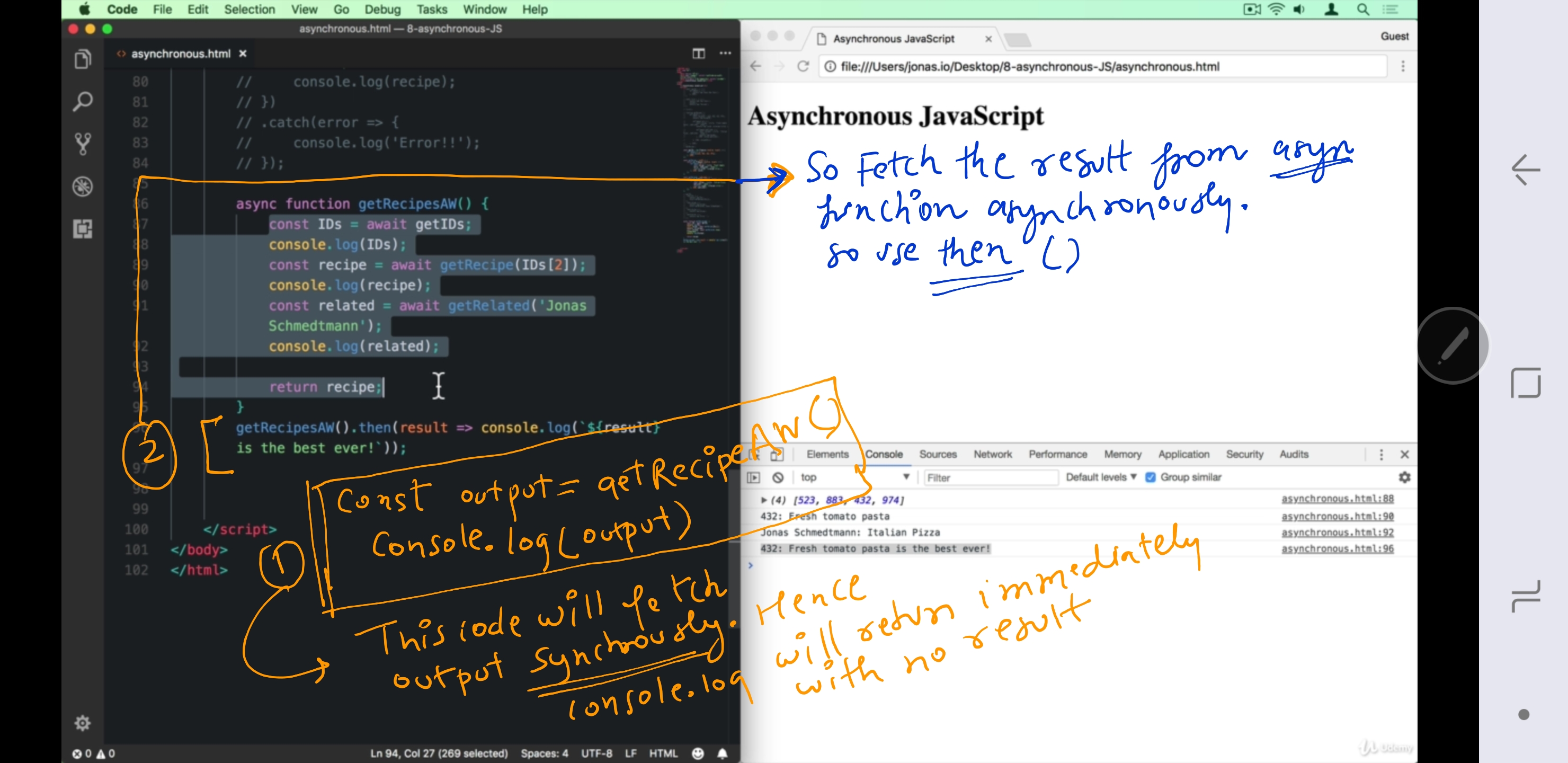This screenshot has width=1568, height=763.
Task: Open the Manage gear in VS Code
Action: tap(82, 722)
